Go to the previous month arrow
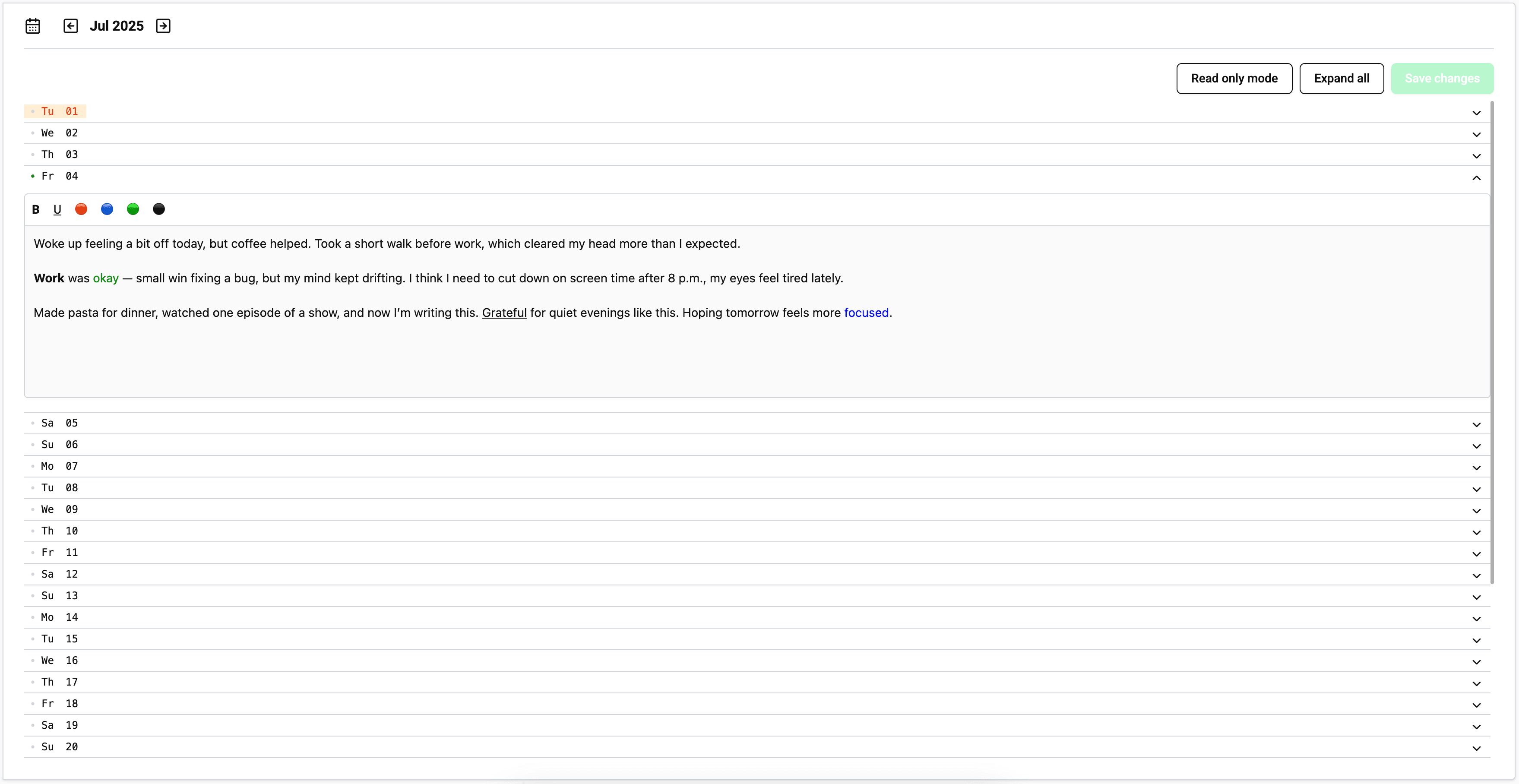 pos(71,26)
